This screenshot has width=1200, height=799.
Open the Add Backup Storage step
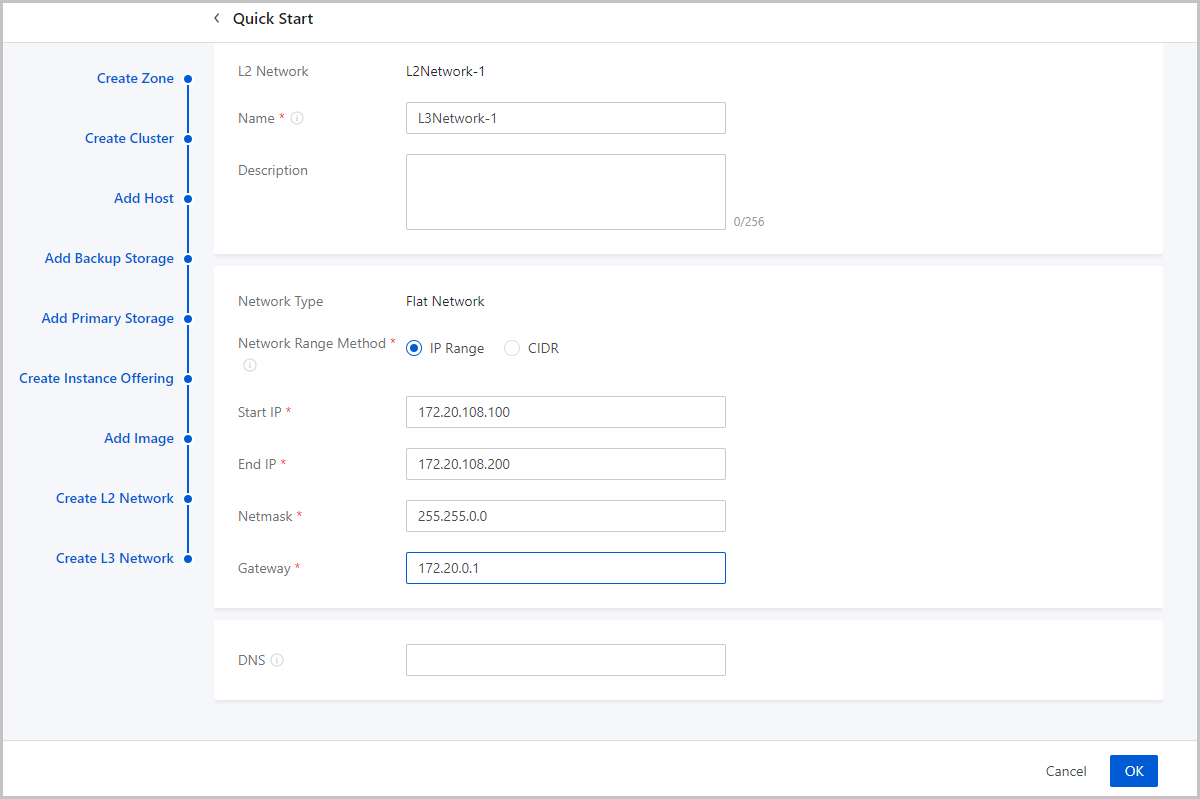pos(109,258)
